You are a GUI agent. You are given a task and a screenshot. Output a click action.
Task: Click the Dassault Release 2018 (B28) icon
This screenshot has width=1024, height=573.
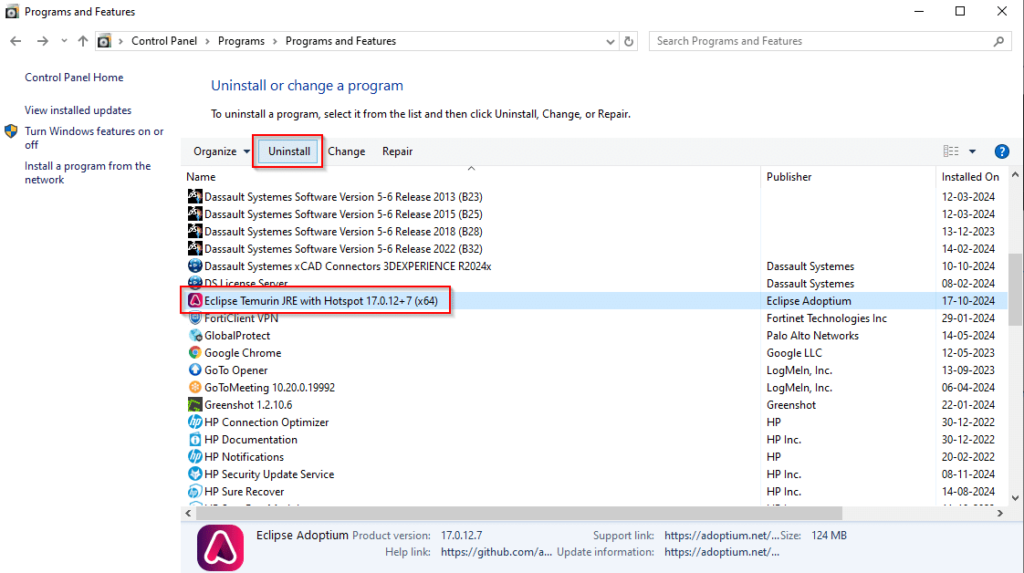pos(195,231)
